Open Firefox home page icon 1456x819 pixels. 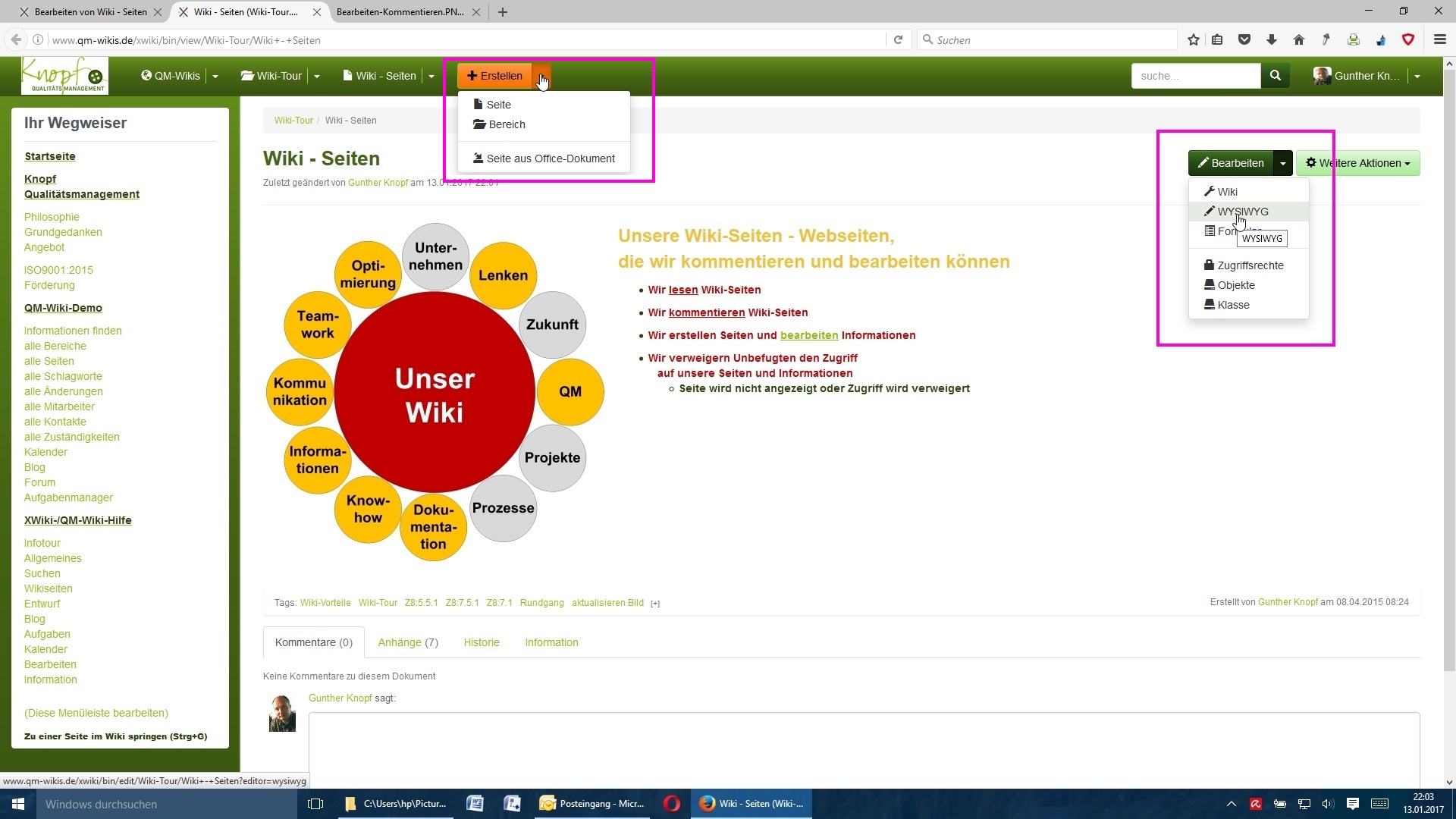click(x=1298, y=40)
